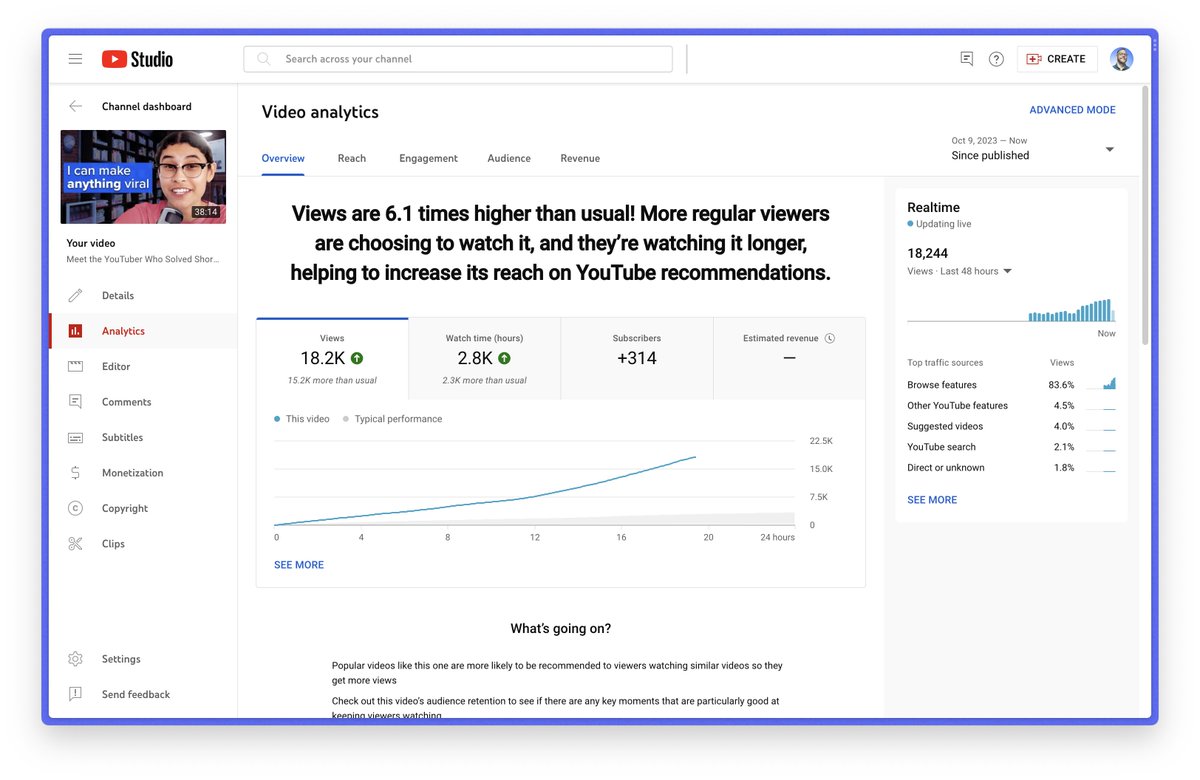
Task: Click the video title under Your video
Action: pos(142,259)
